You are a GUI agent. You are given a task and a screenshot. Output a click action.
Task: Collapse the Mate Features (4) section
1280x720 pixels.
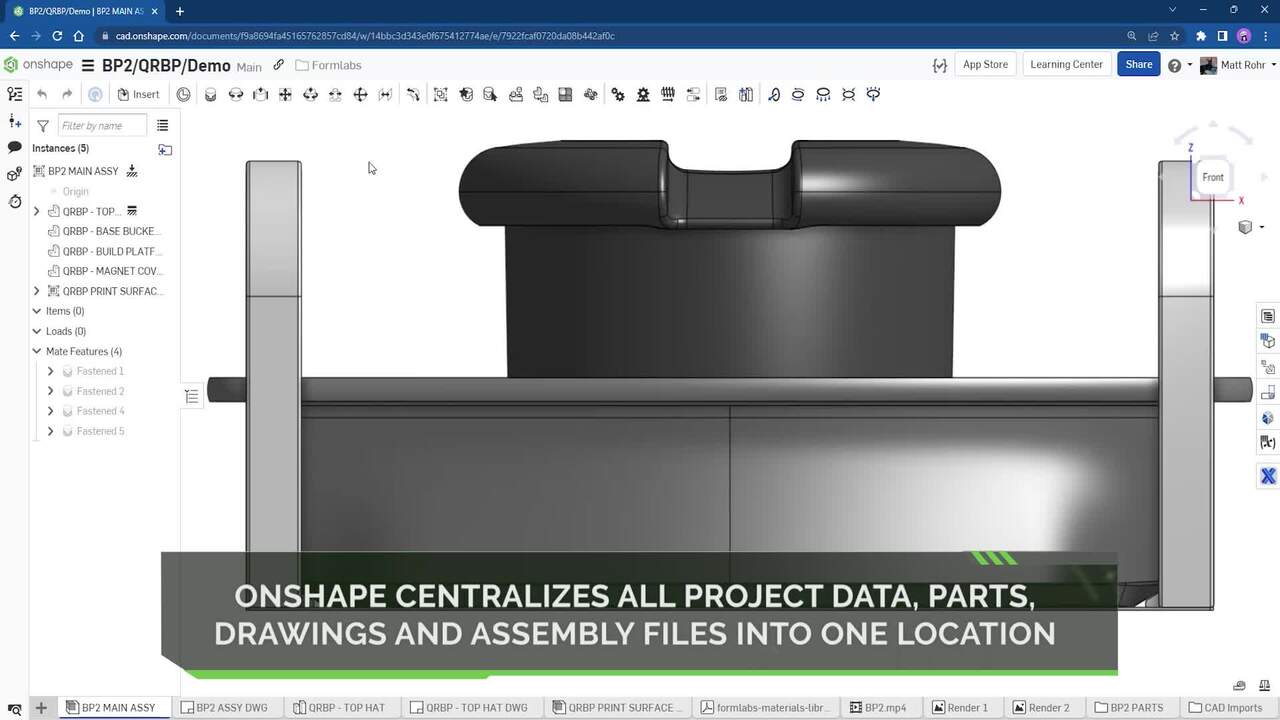(x=37, y=351)
